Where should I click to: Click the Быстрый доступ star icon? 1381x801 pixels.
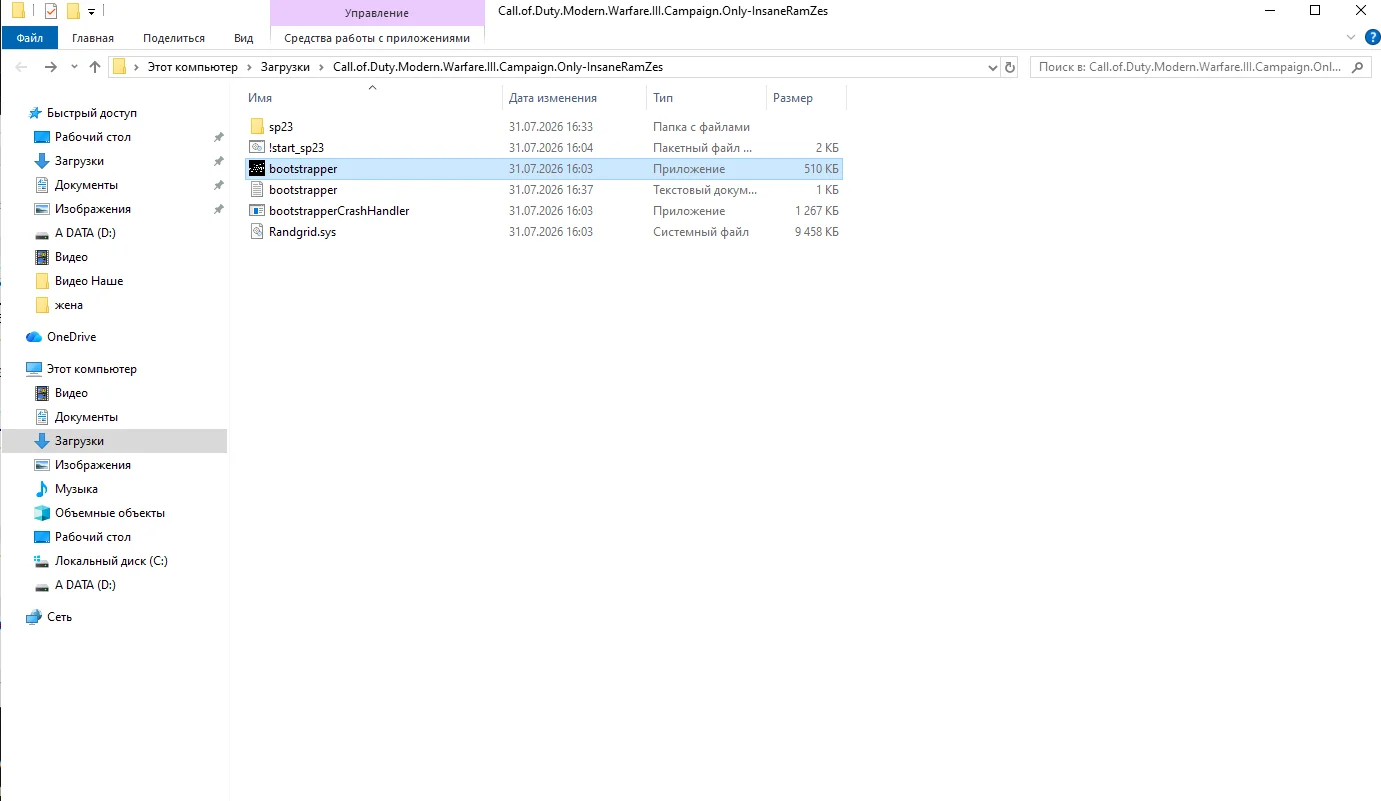click(x=36, y=113)
